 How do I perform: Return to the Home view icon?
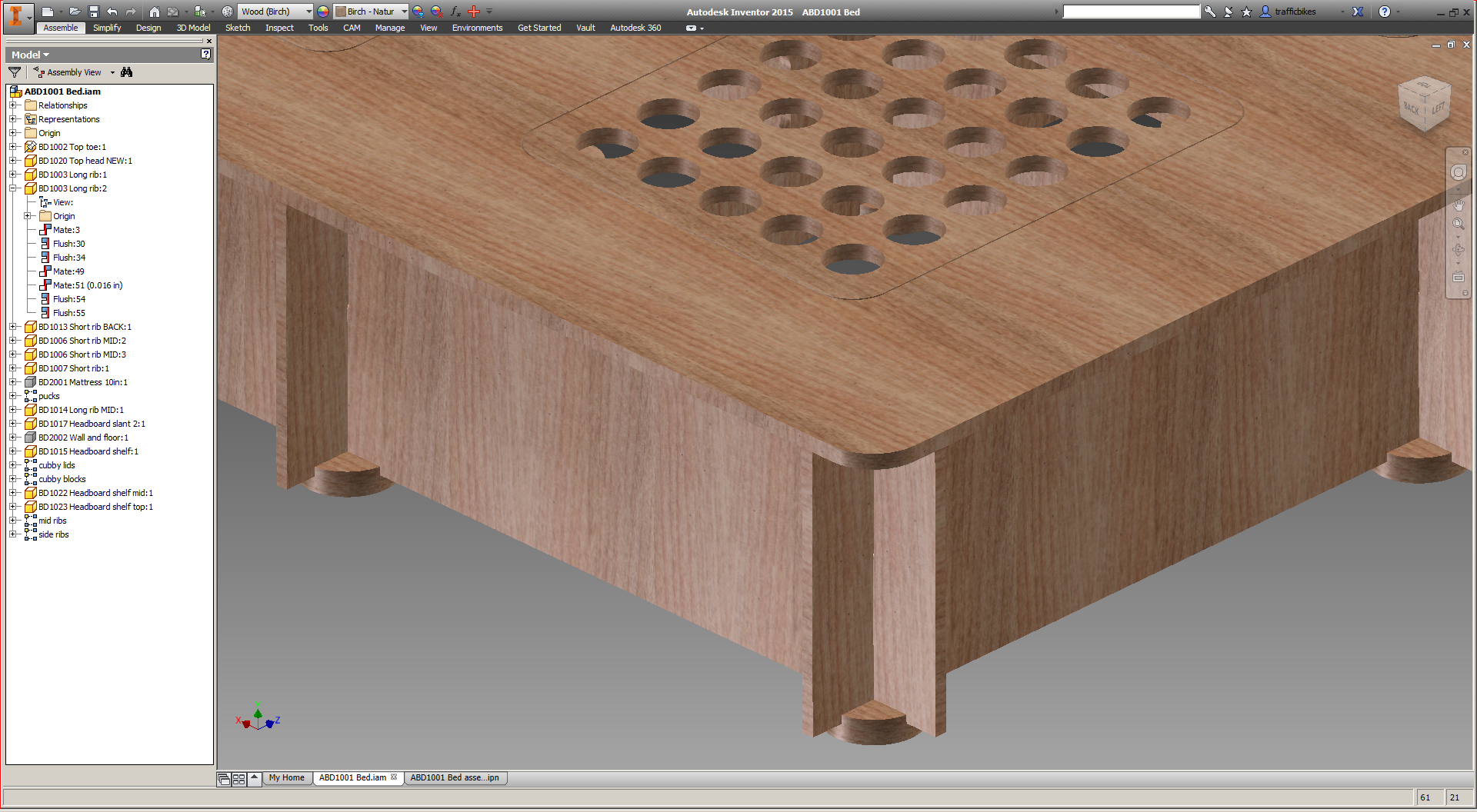point(155,12)
